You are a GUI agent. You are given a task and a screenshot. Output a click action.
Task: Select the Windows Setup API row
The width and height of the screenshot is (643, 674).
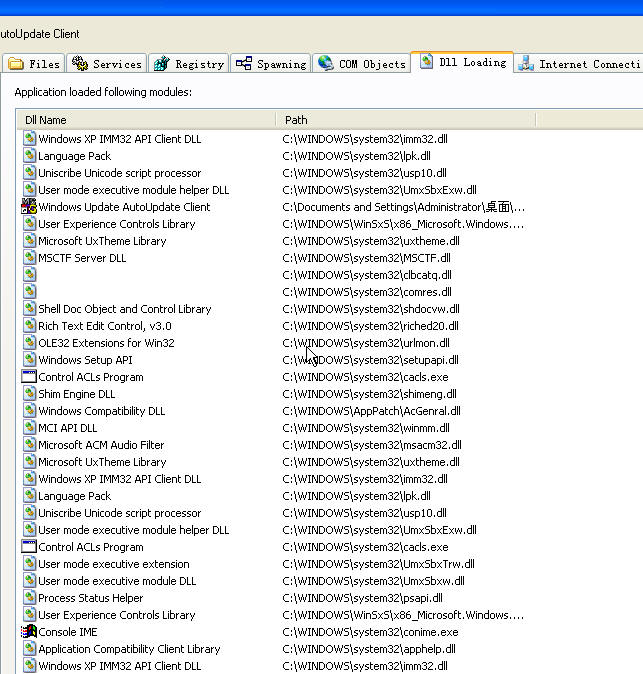85,360
